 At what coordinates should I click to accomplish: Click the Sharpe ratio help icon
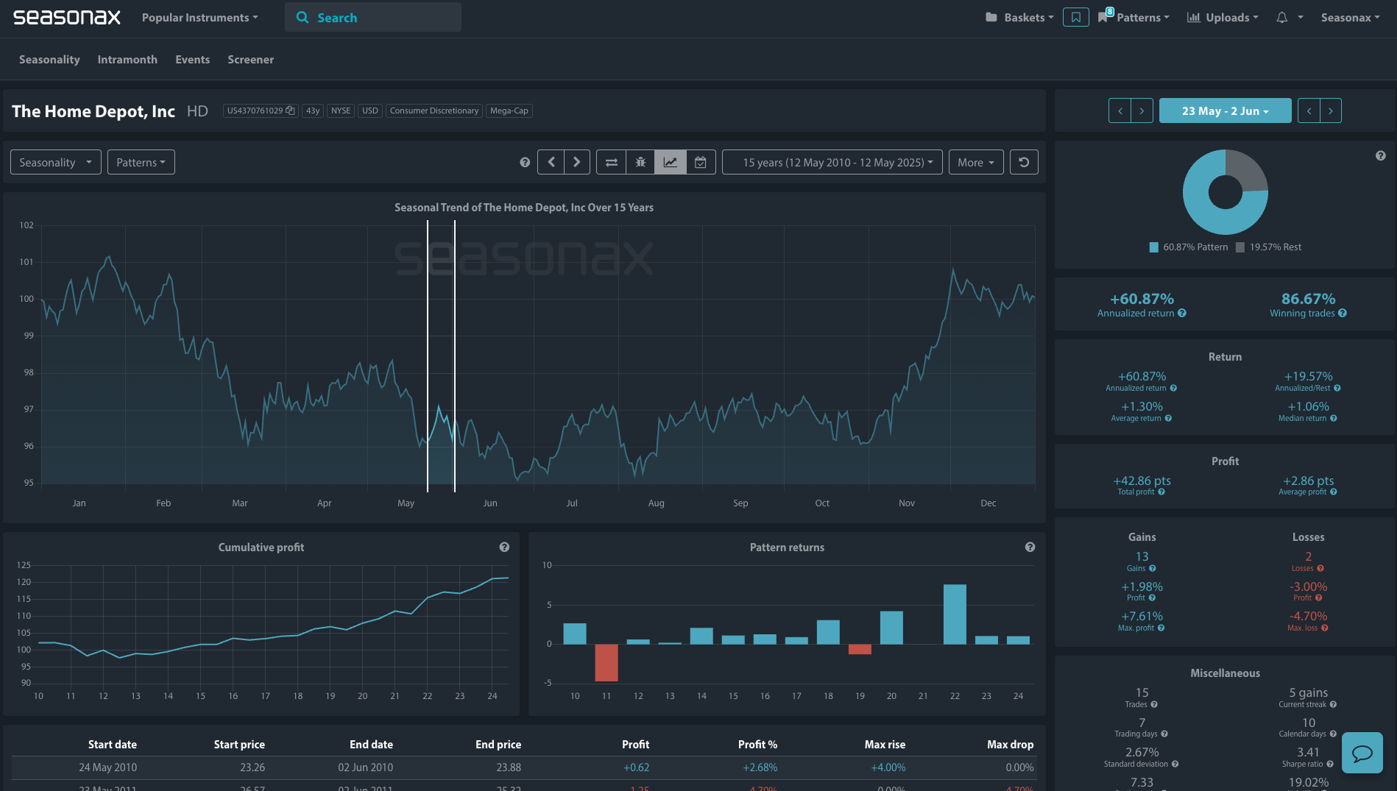coord(1329,764)
